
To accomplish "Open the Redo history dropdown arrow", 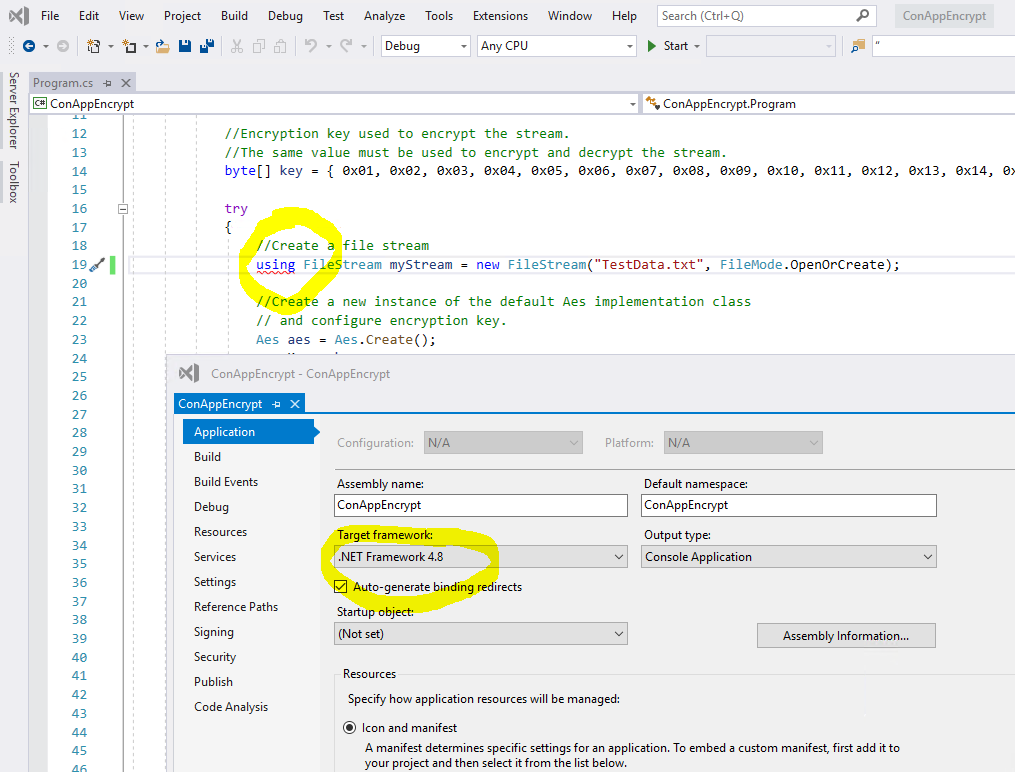I will pos(364,46).
